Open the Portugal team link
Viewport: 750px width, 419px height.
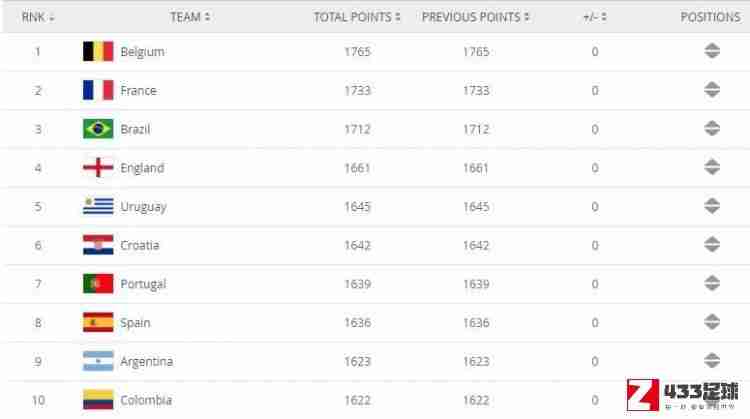pos(143,284)
